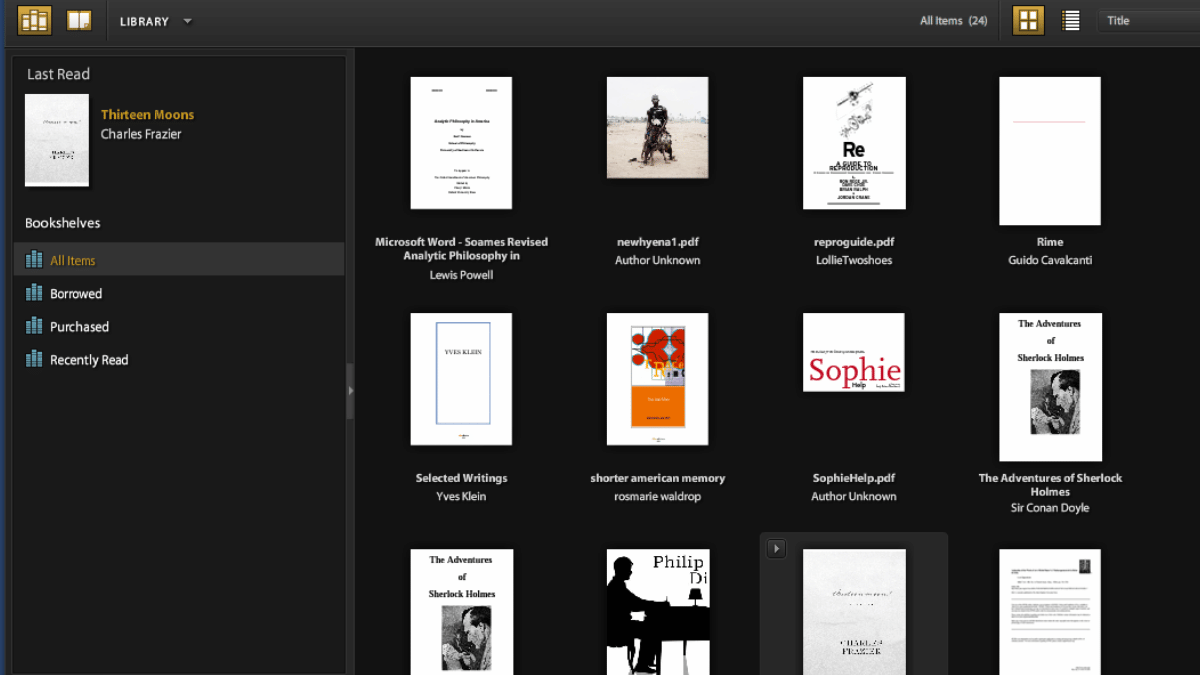
Task: Switch to Reading view icon
Action: (x=79, y=20)
